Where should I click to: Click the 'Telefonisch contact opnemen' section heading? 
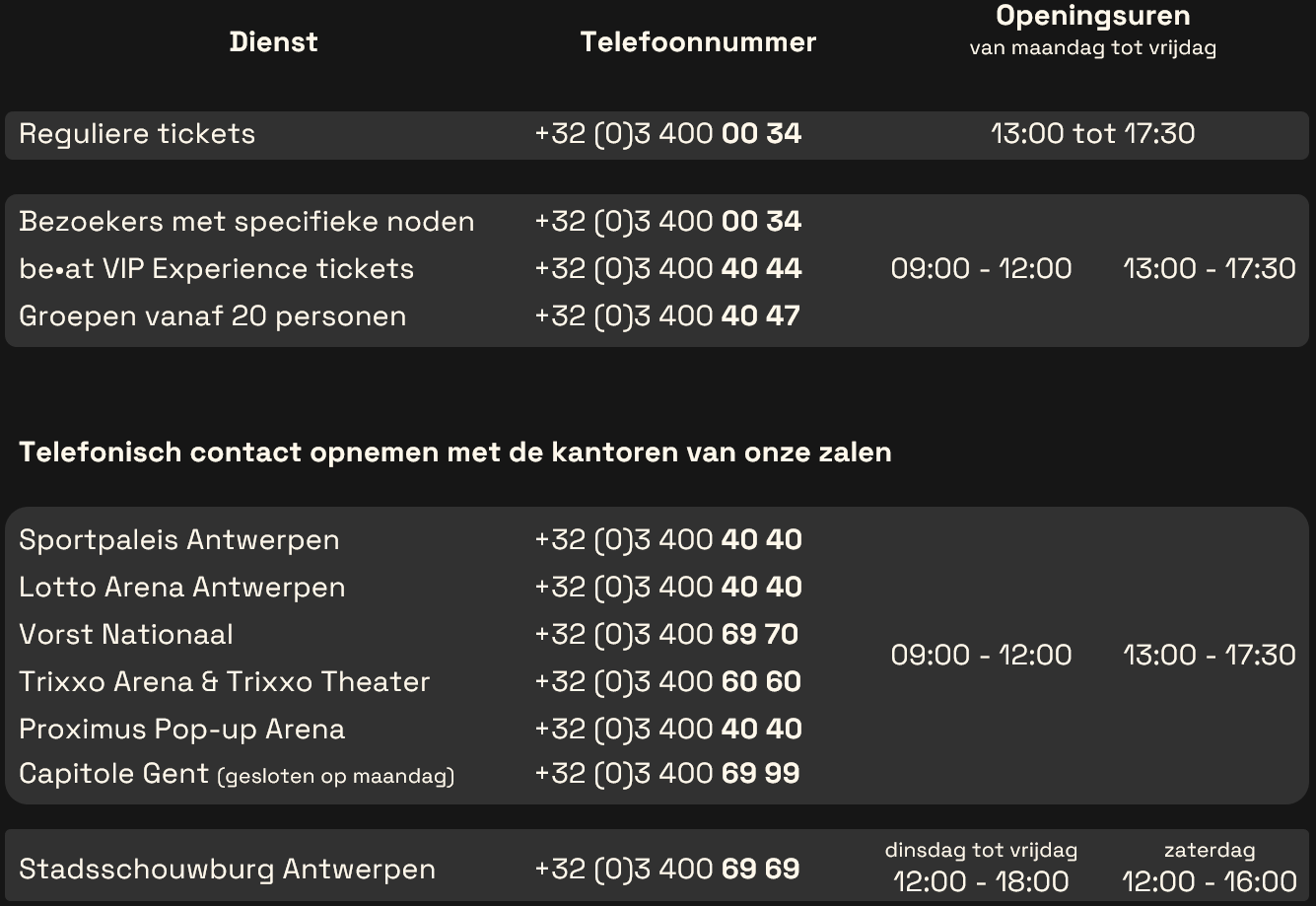pos(454,453)
